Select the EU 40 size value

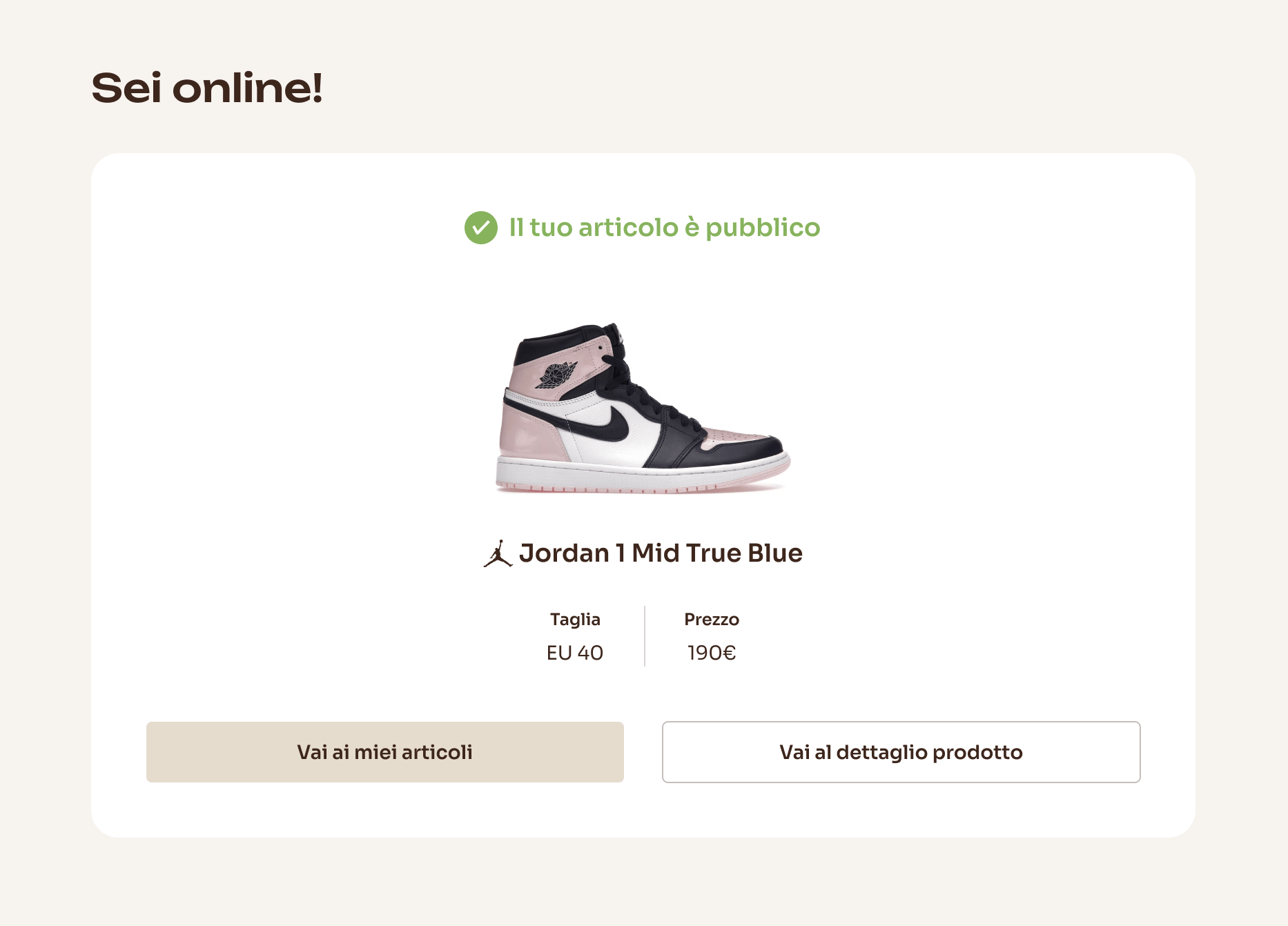(x=575, y=653)
